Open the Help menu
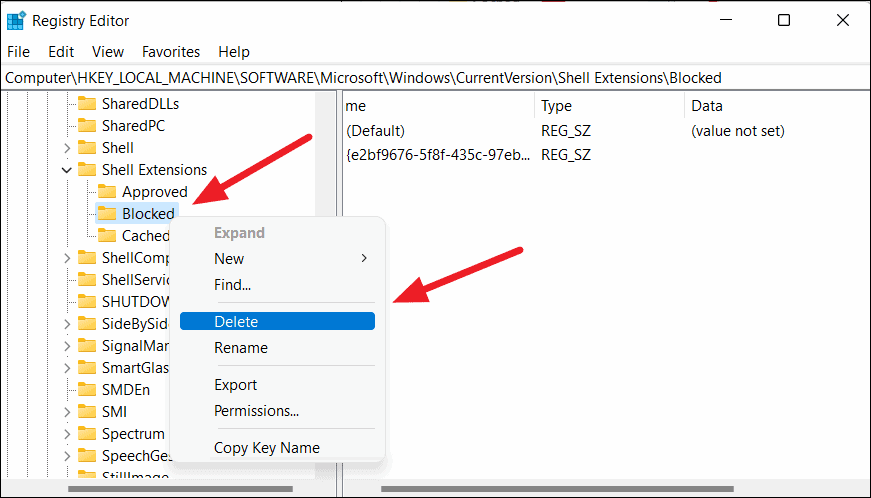871x498 pixels. tap(234, 52)
